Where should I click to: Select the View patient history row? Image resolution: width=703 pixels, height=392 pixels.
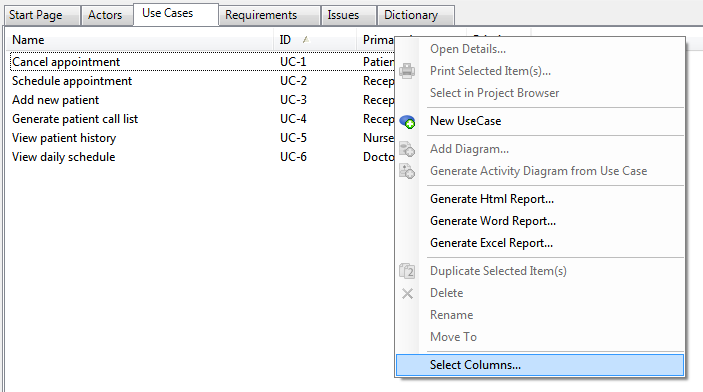(202, 138)
